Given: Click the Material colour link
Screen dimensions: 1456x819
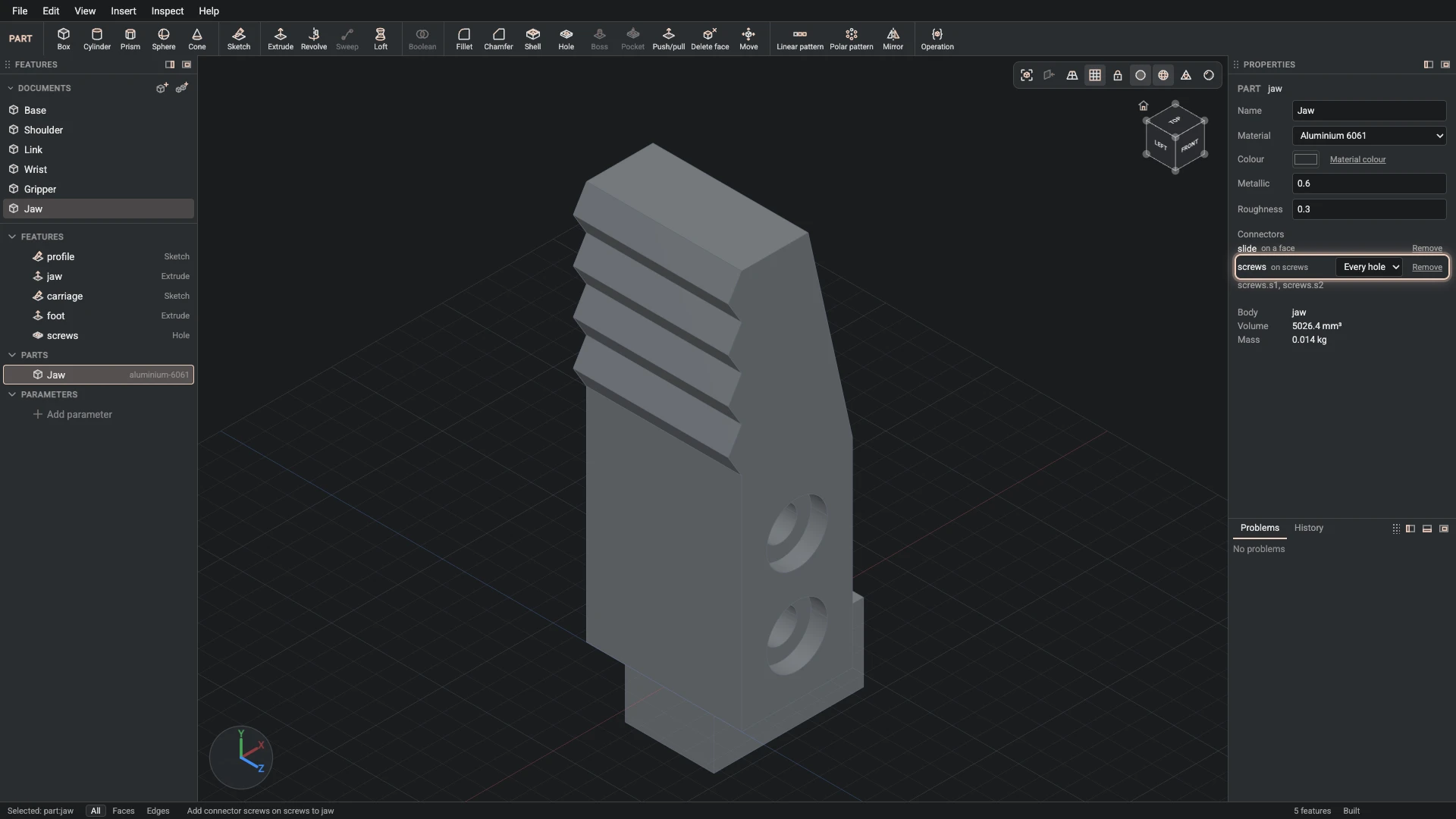Looking at the screenshot, I should click(x=1357, y=159).
